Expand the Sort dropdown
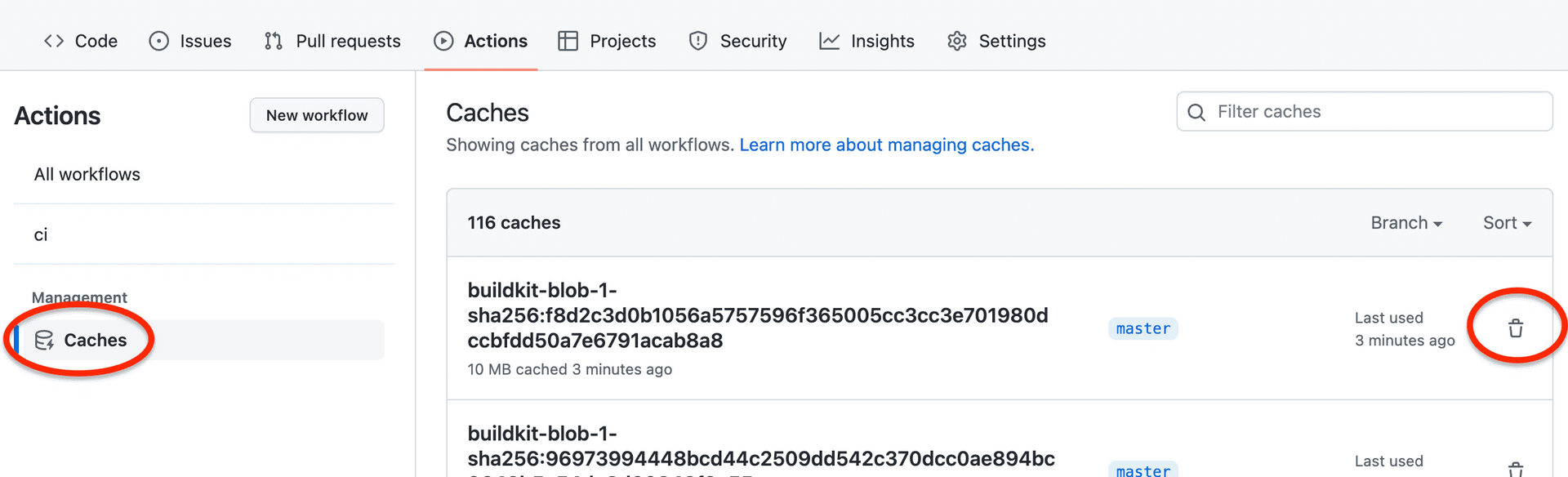 [1507, 223]
